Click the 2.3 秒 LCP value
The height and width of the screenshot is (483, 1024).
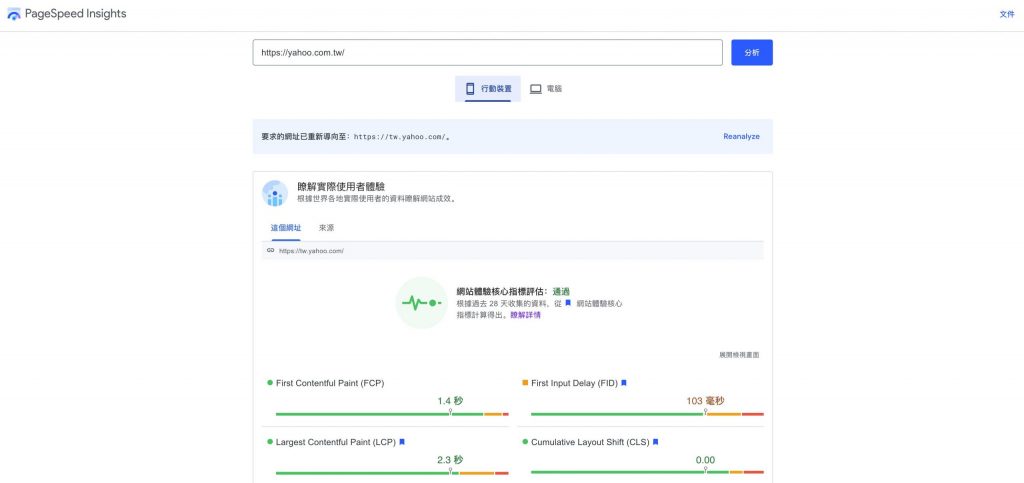tap(450, 460)
